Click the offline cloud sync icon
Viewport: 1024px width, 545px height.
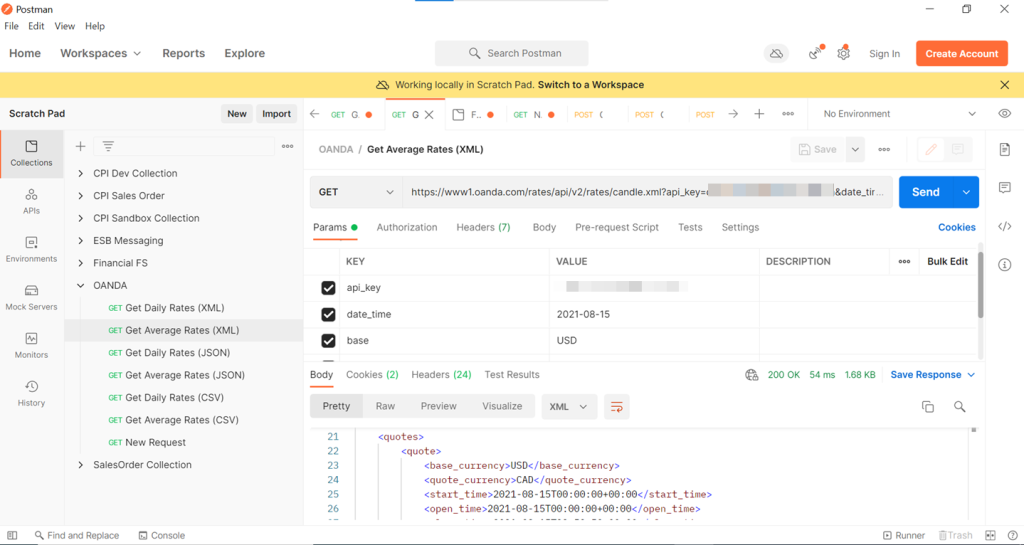click(x=776, y=54)
